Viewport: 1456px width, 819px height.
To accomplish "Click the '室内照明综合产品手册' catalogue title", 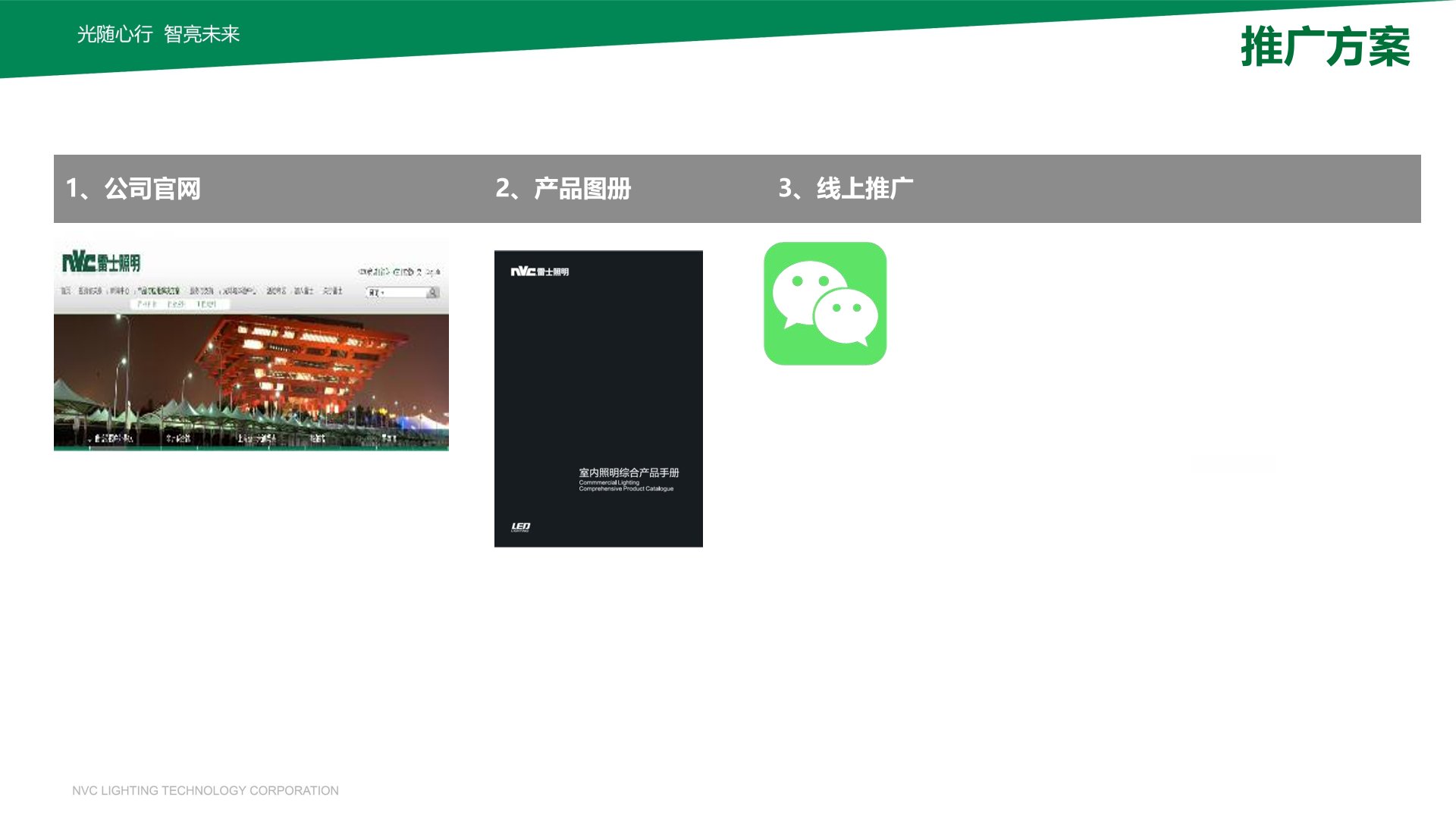I will click(629, 472).
